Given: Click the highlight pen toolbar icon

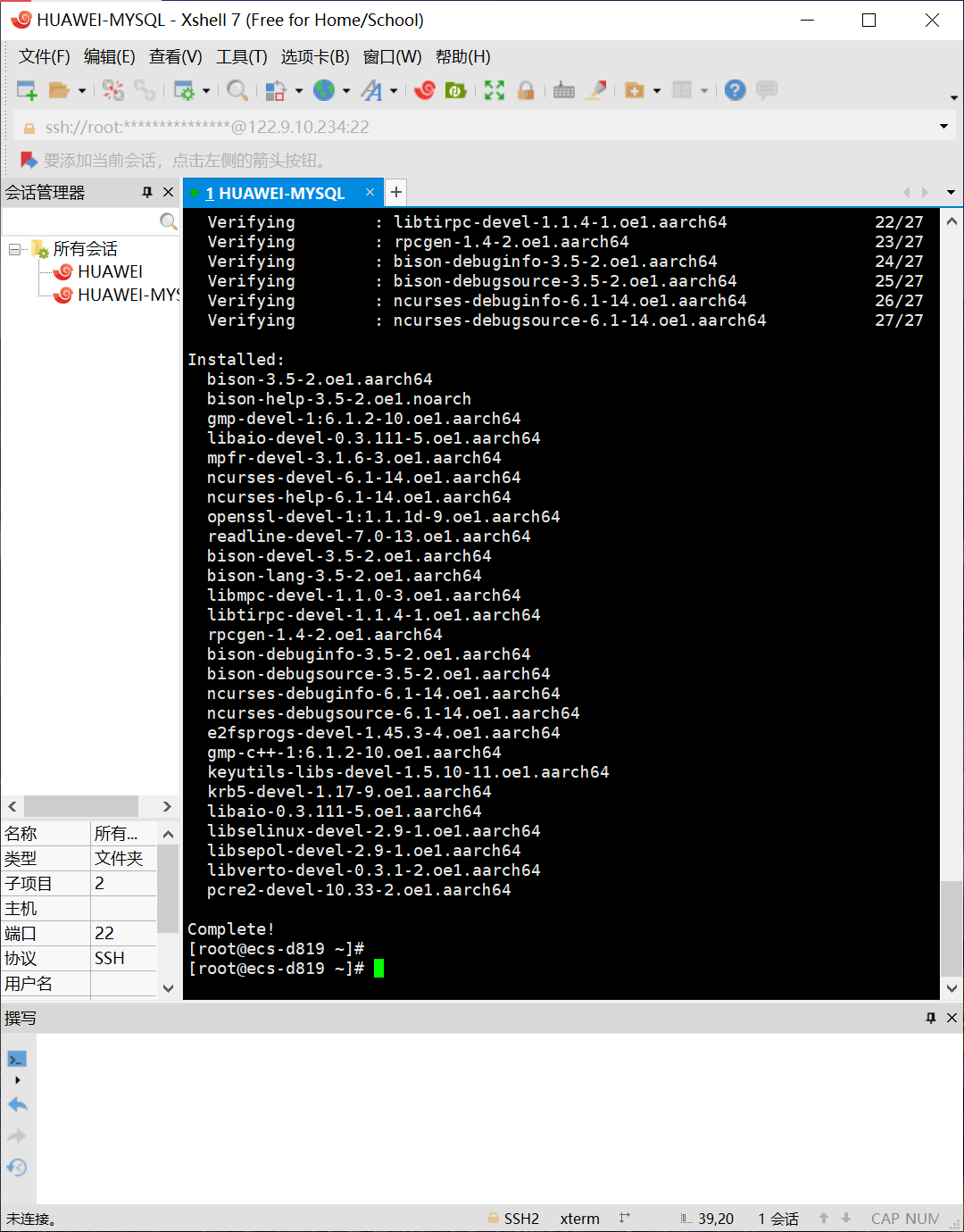Looking at the screenshot, I should tap(597, 90).
